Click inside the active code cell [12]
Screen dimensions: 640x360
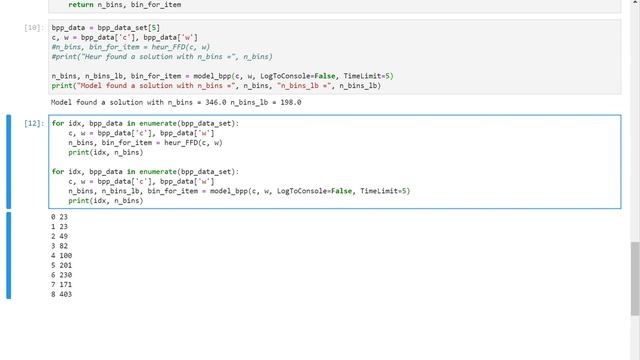click(x=335, y=162)
